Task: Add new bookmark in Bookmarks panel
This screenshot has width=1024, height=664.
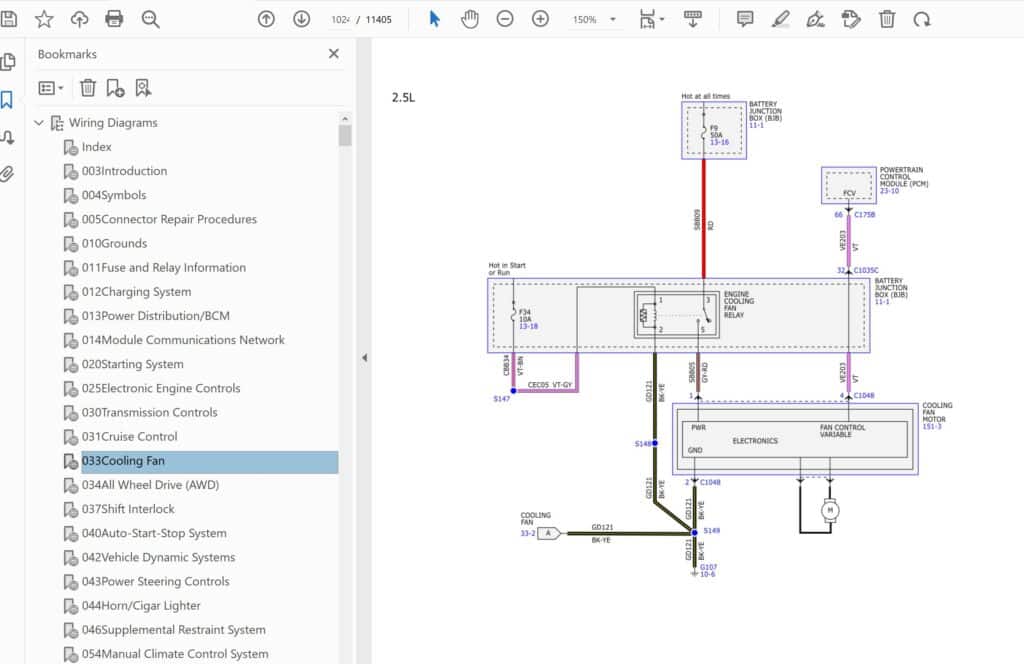Action: (115, 88)
